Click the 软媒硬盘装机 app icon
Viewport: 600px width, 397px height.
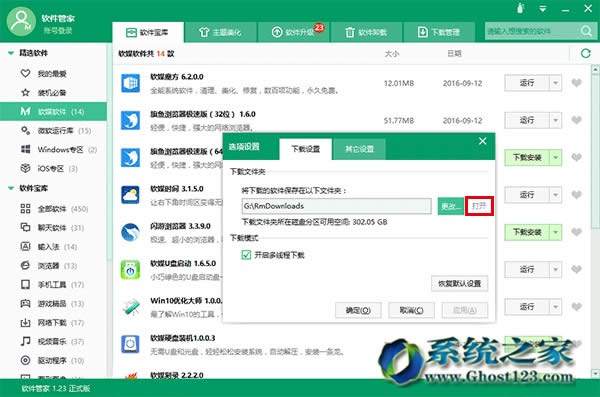pyautogui.click(x=130, y=344)
